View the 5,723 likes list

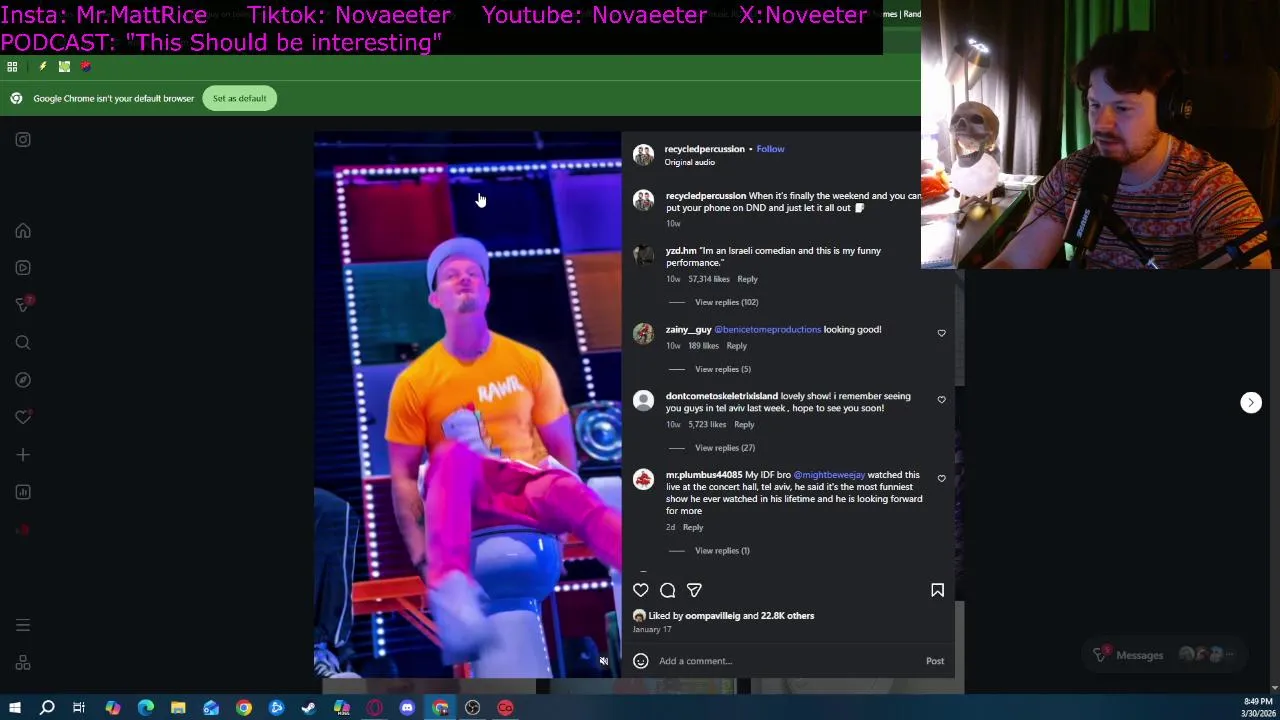pyautogui.click(x=707, y=425)
